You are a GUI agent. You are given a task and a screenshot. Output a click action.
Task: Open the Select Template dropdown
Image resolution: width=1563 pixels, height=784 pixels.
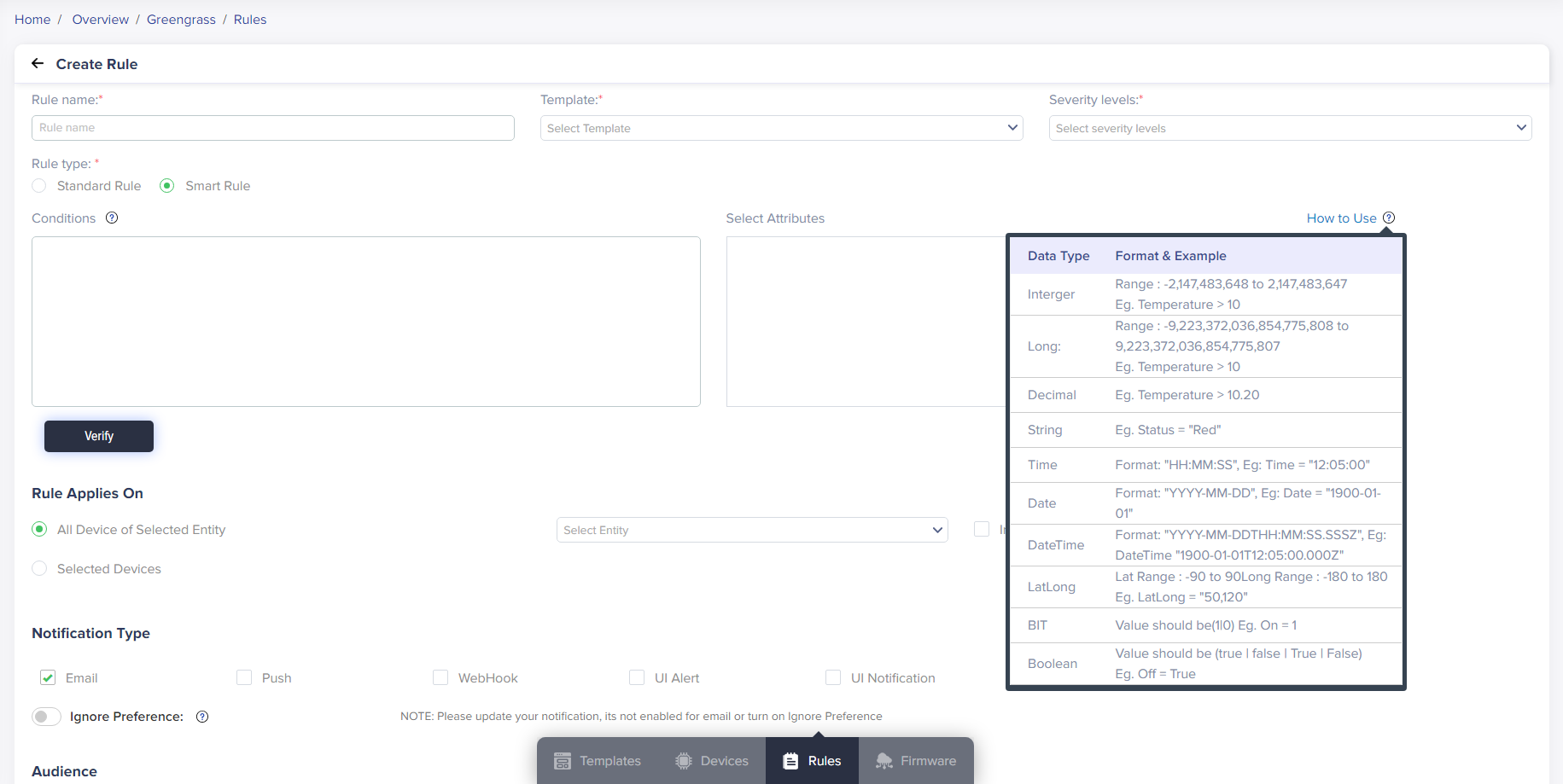pyautogui.click(x=780, y=127)
